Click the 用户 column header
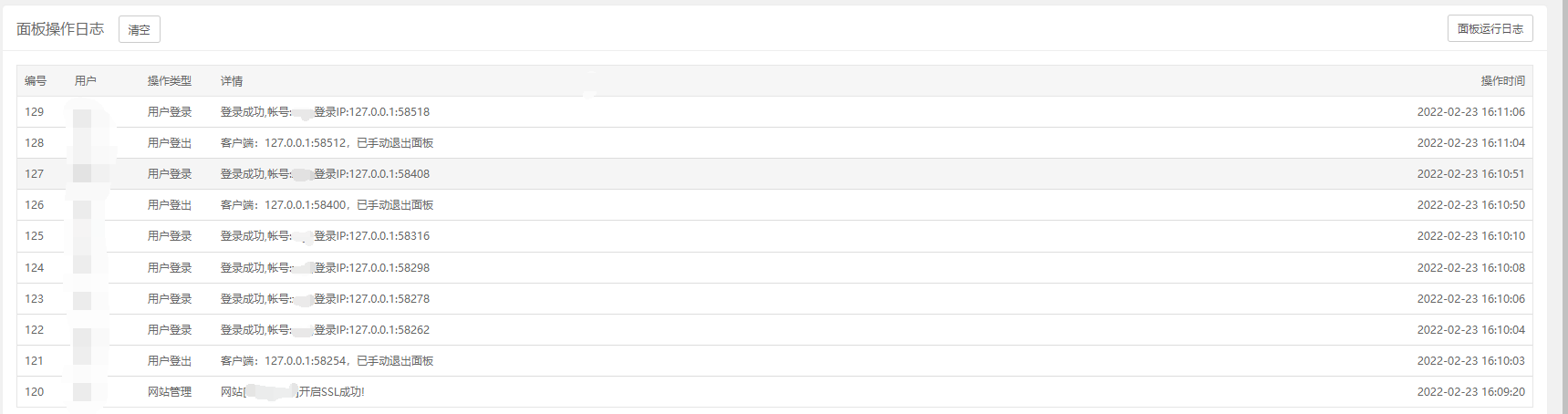Viewport: 1568px width, 414px height. pyautogui.click(x=86, y=80)
